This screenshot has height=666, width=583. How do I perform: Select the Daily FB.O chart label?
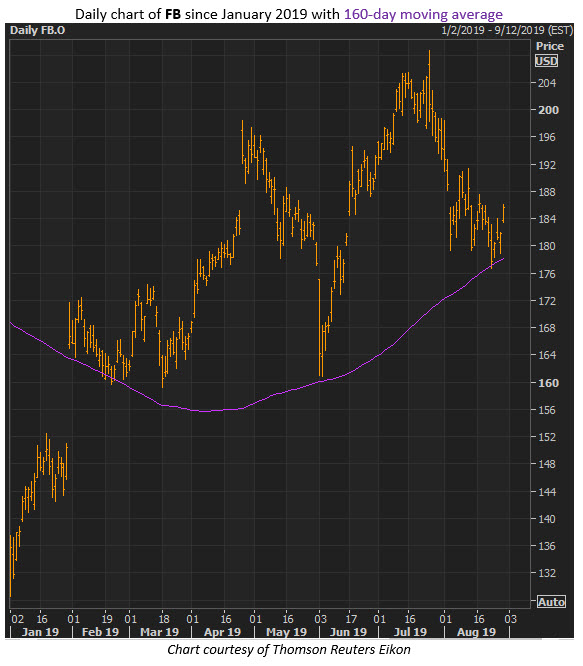[x=37, y=31]
